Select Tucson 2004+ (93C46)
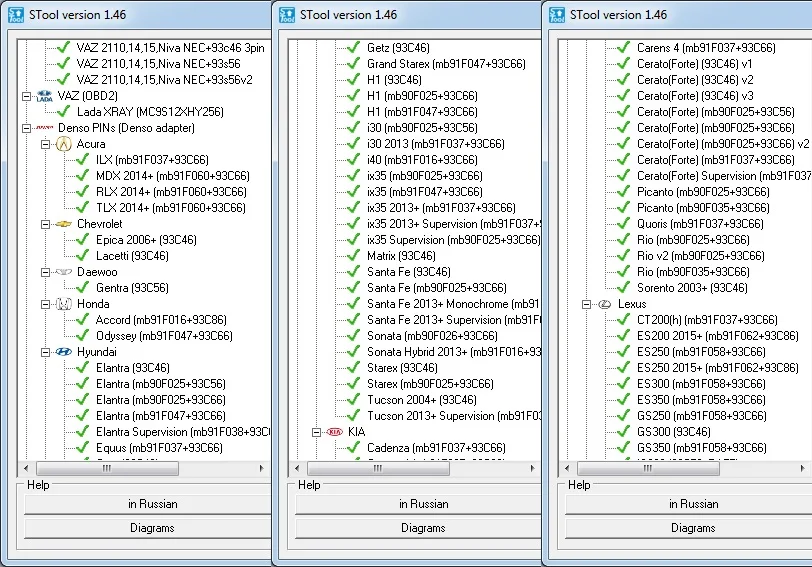The image size is (812, 567). click(422, 399)
